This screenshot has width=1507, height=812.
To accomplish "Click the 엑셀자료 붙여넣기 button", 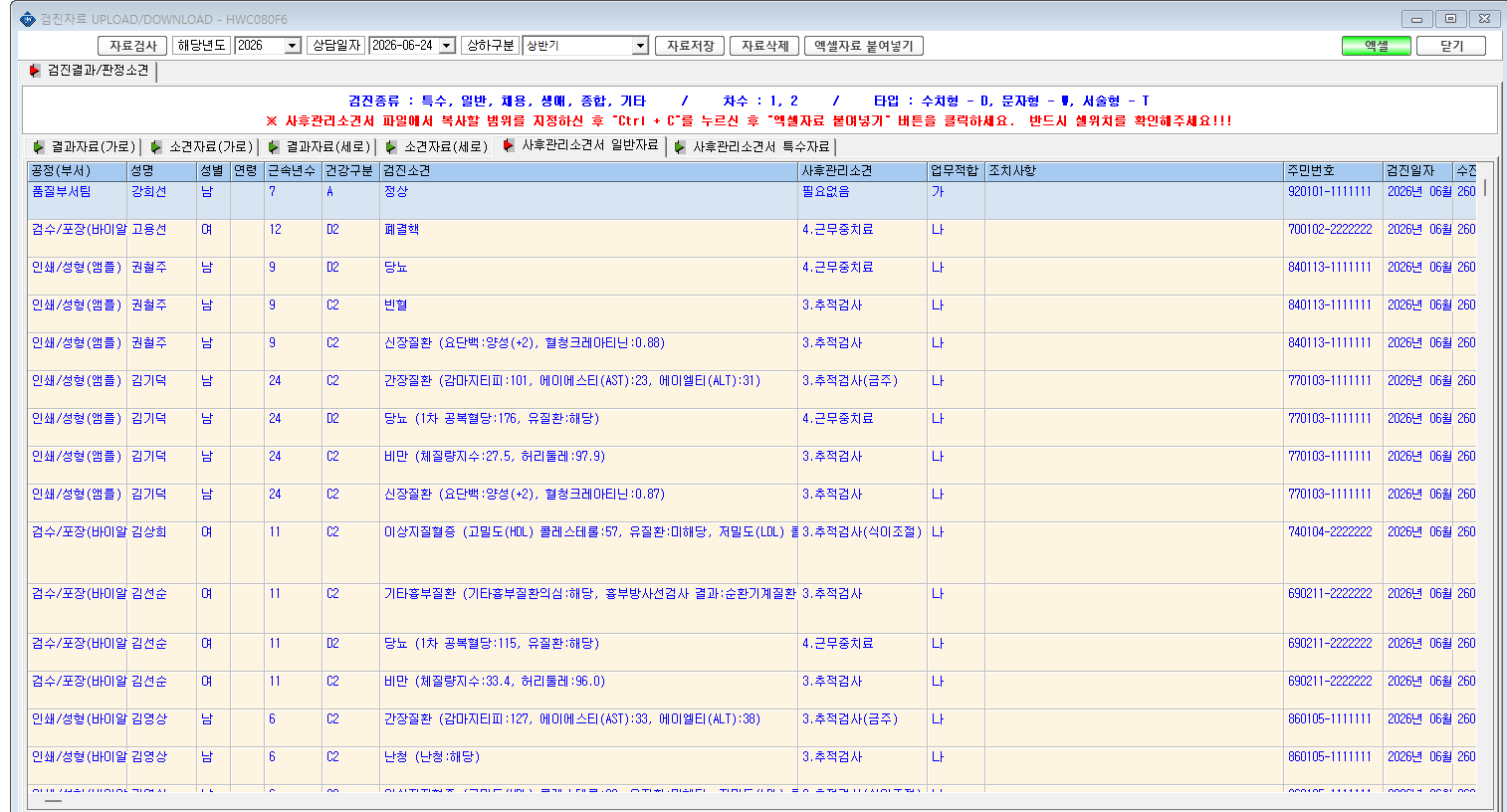I will [x=863, y=46].
